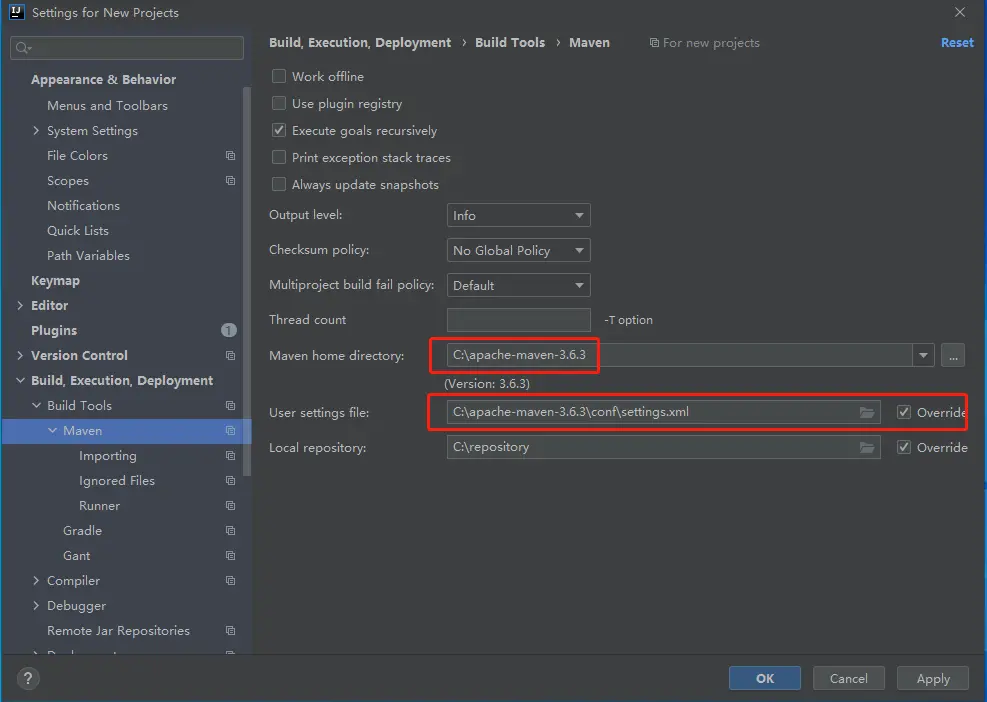Click the project-level icon beside Scopes

[230, 181]
